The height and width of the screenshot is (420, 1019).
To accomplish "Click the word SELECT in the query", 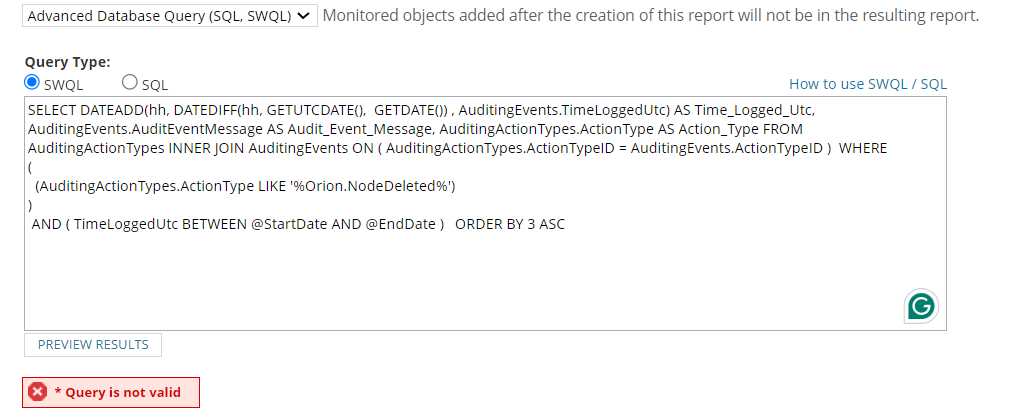I will [x=53, y=111].
